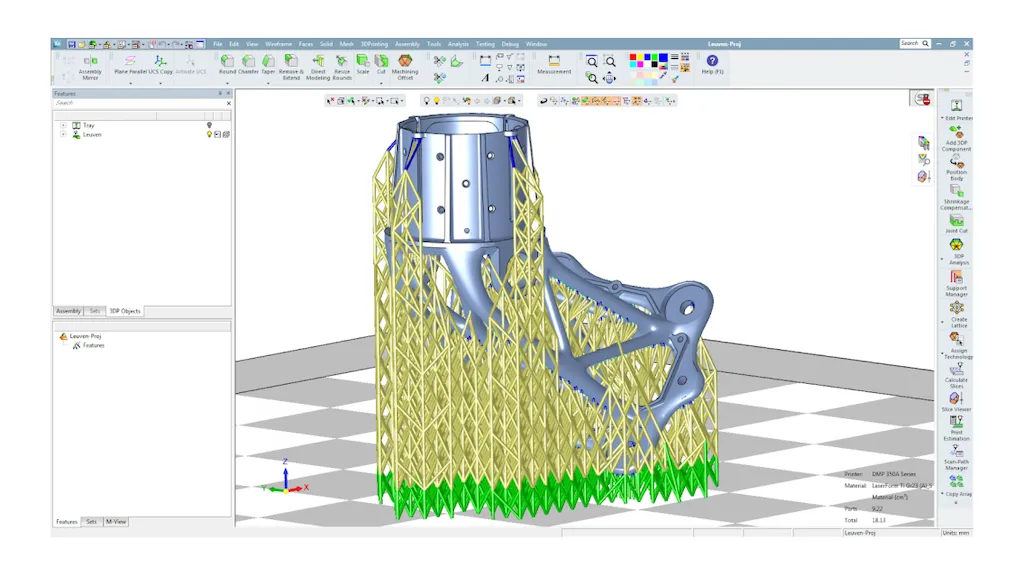This screenshot has width=1024, height=576.
Task: Toggle the Tray visibility light bulb
Action: click(x=210, y=125)
